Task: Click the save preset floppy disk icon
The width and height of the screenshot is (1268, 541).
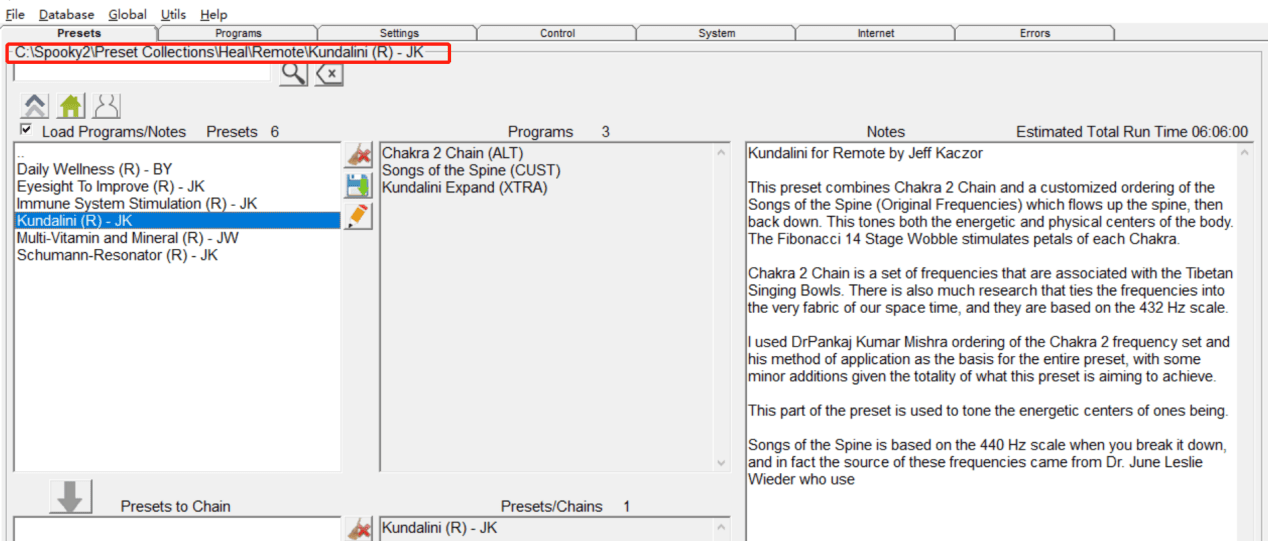Action: coord(358,186)
